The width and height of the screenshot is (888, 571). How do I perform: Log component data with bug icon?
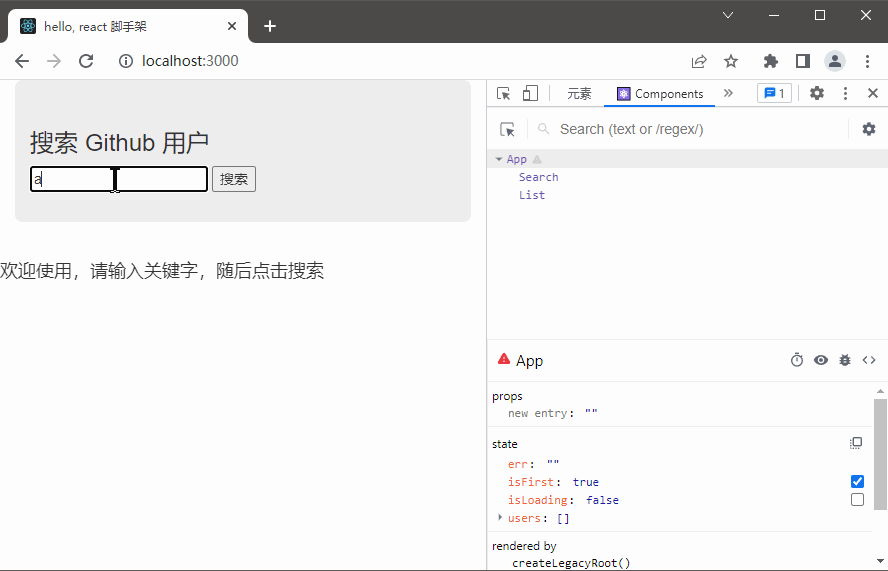tap(845, 360)
